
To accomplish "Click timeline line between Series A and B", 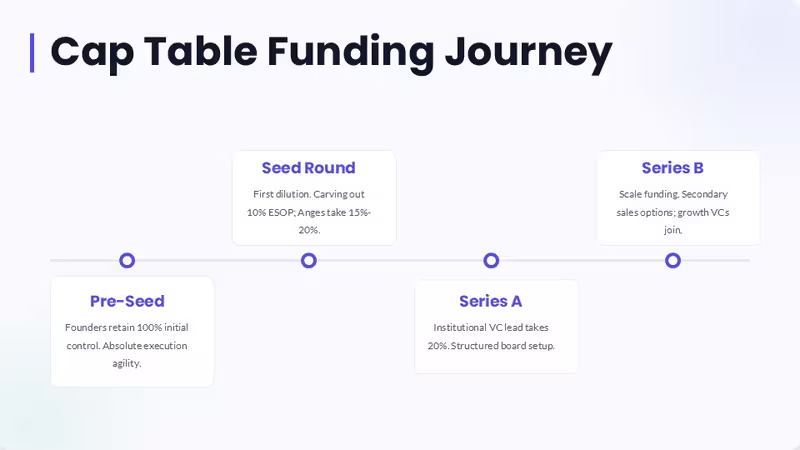I will (x=582, y=260).
